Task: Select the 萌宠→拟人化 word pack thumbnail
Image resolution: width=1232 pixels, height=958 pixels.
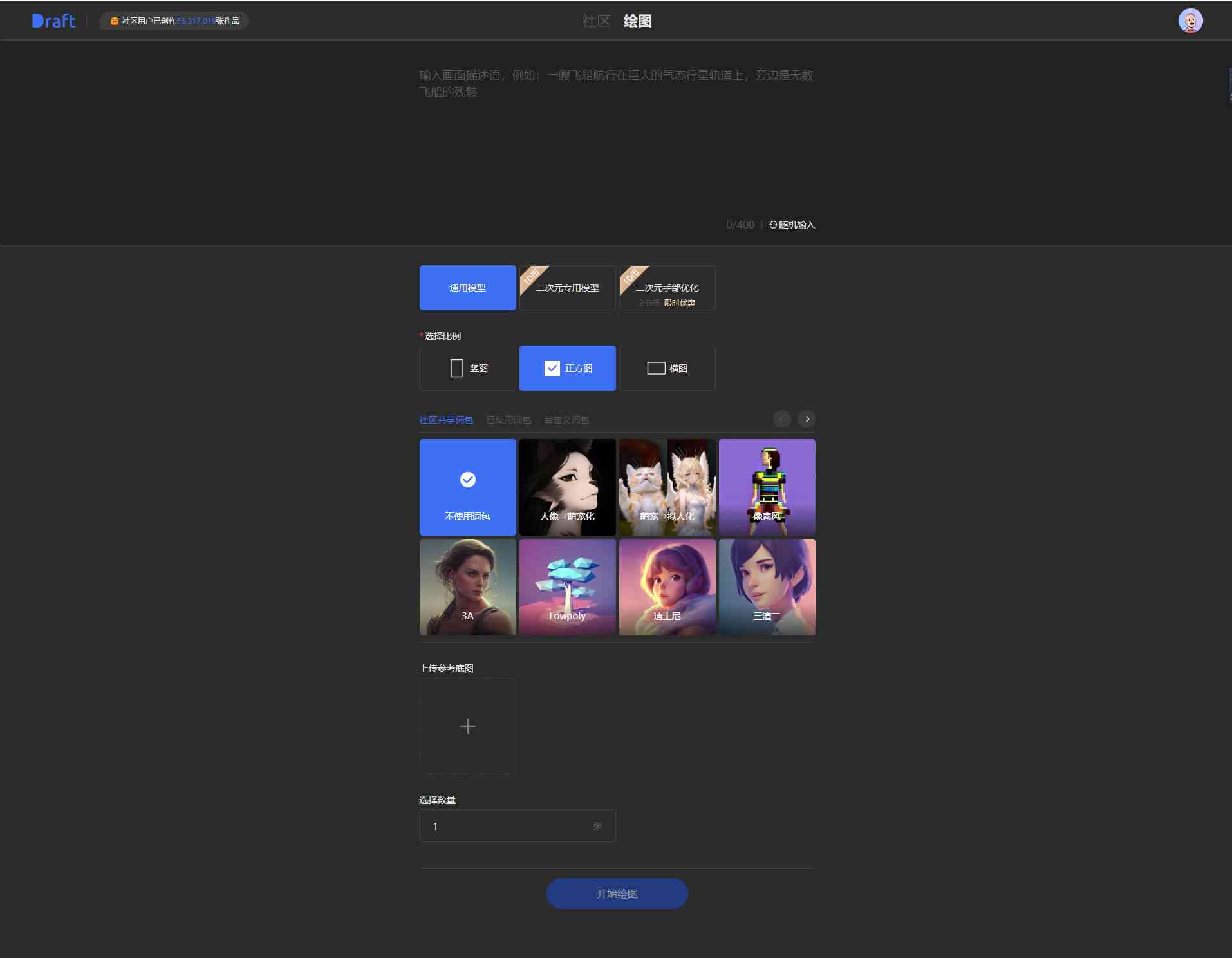Action: pyautogui.click(x=667, y=487)
